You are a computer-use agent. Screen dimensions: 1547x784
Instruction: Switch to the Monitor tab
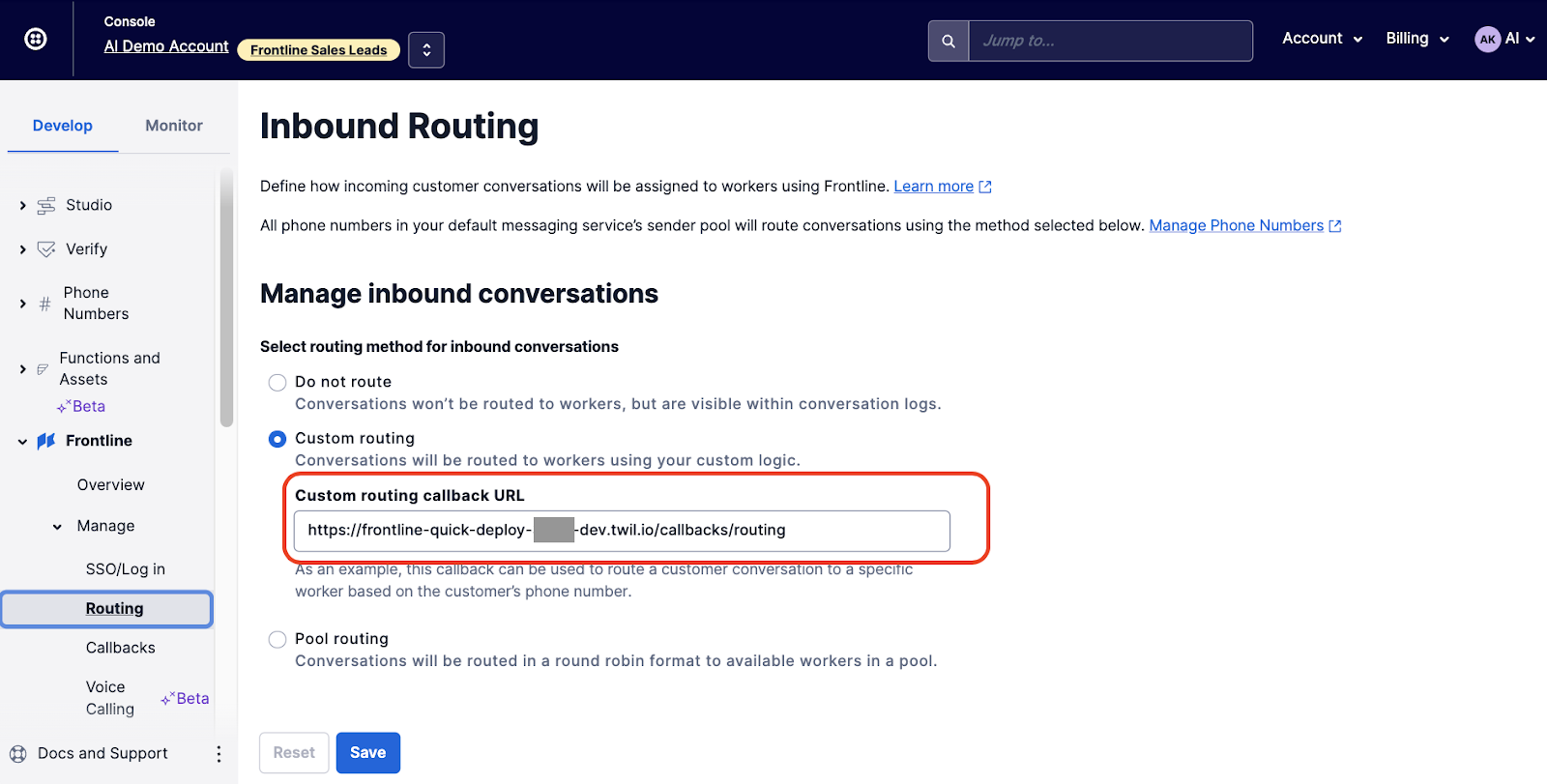tap(174, 126)
